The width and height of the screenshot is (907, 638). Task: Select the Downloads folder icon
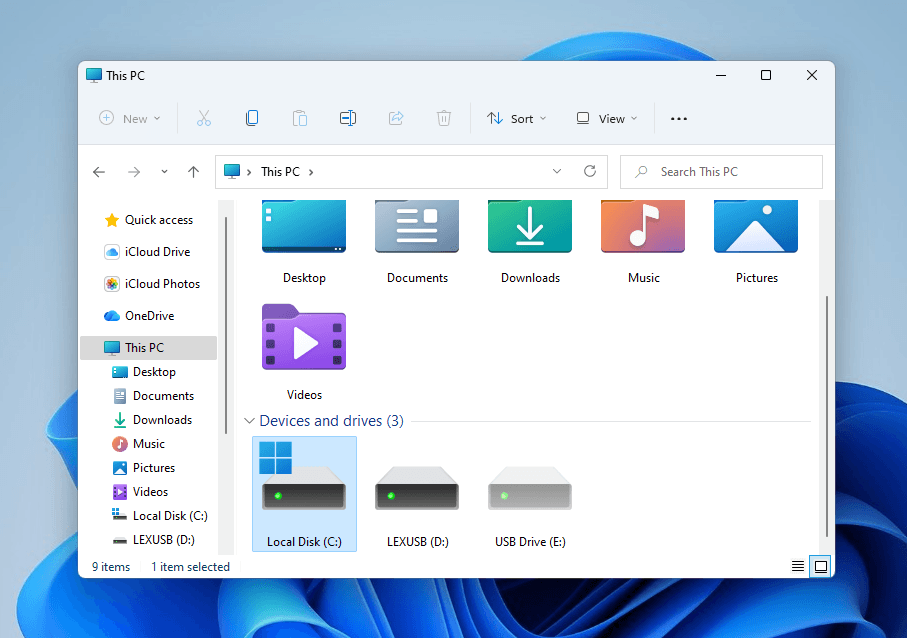click(530, 227)
